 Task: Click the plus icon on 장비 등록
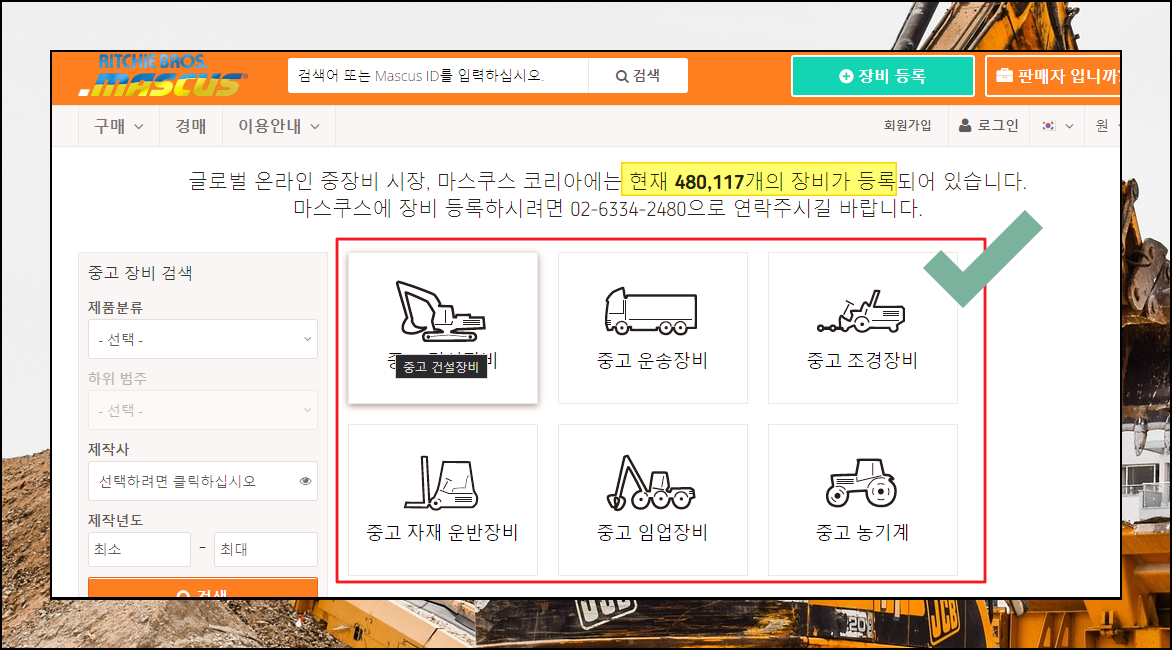coord(846,76)
